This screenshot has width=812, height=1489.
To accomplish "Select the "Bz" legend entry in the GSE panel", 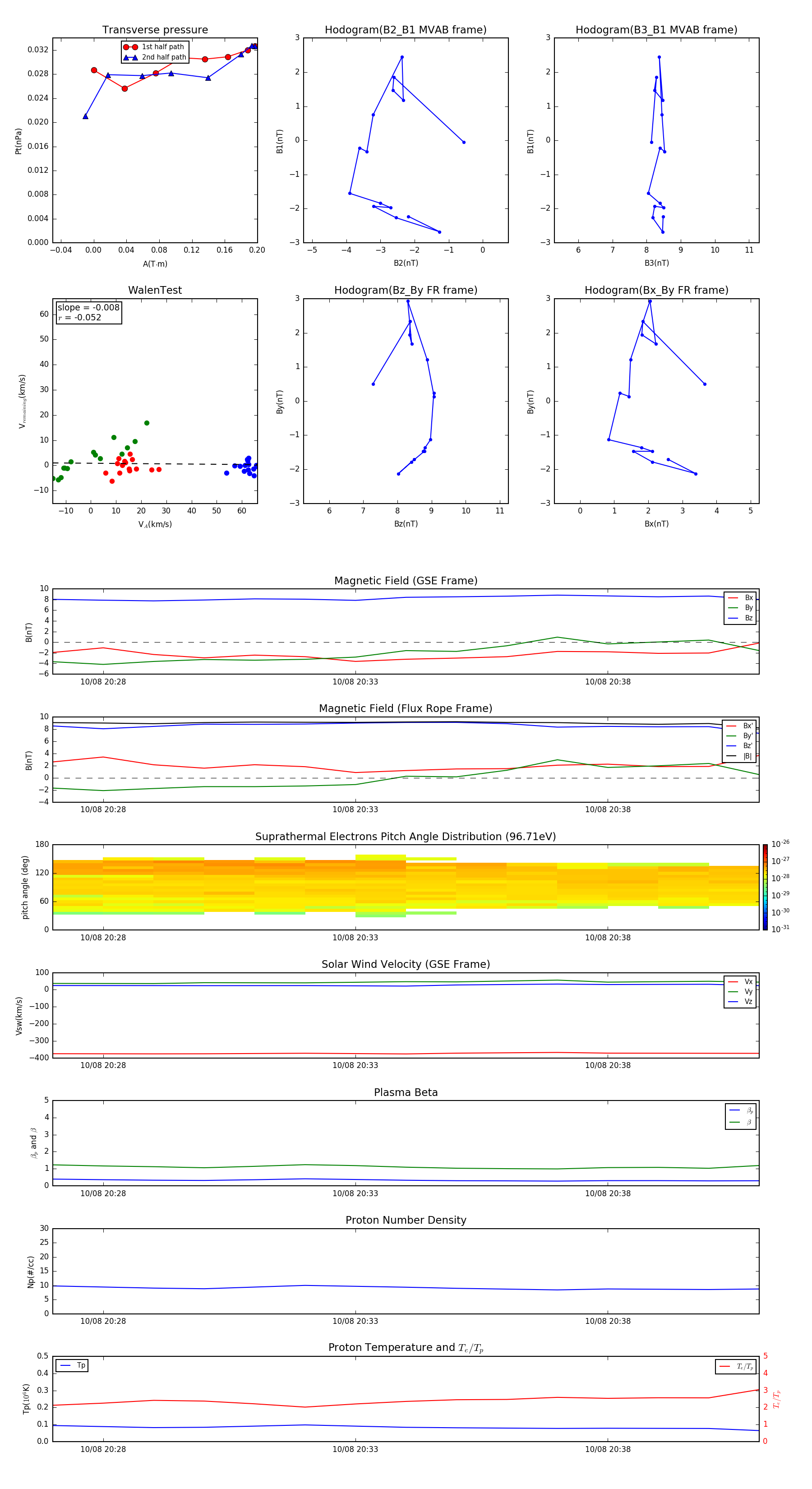I will coord(740,618).
